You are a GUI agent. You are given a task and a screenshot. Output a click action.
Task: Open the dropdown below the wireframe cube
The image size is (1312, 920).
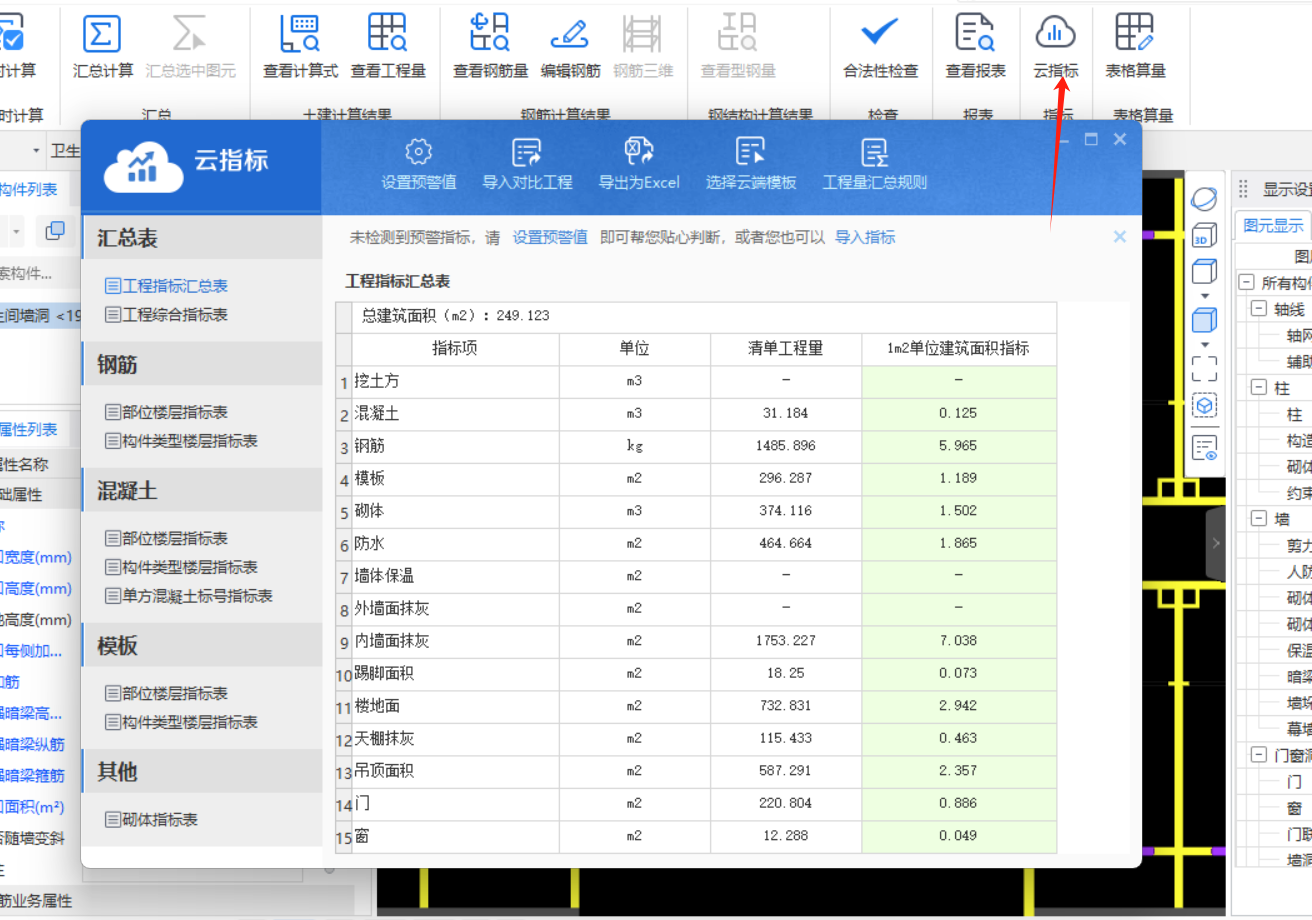pyautogui.click(x=1205, y=295)
